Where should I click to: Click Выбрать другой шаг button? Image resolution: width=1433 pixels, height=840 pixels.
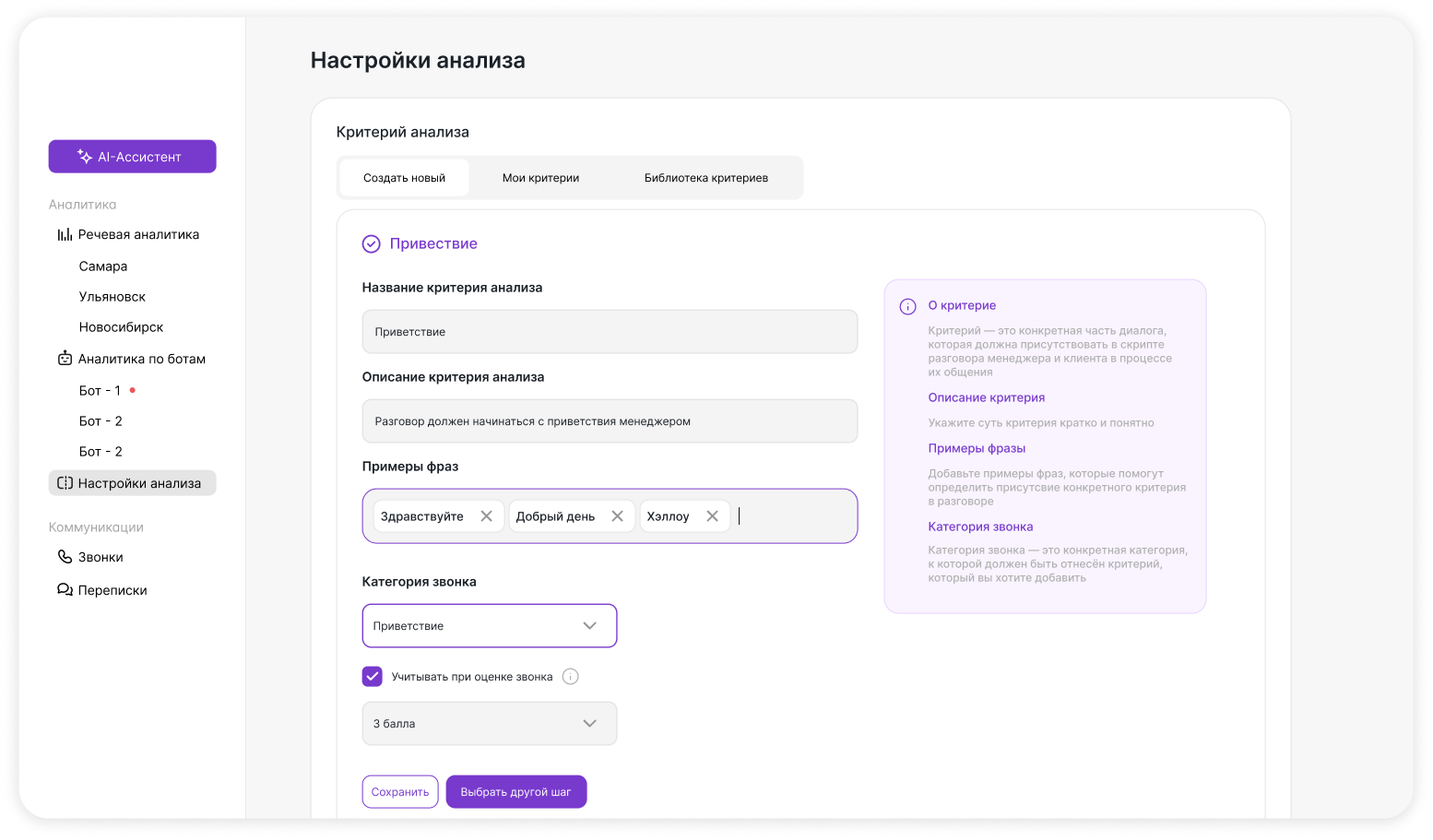point(516,792)
